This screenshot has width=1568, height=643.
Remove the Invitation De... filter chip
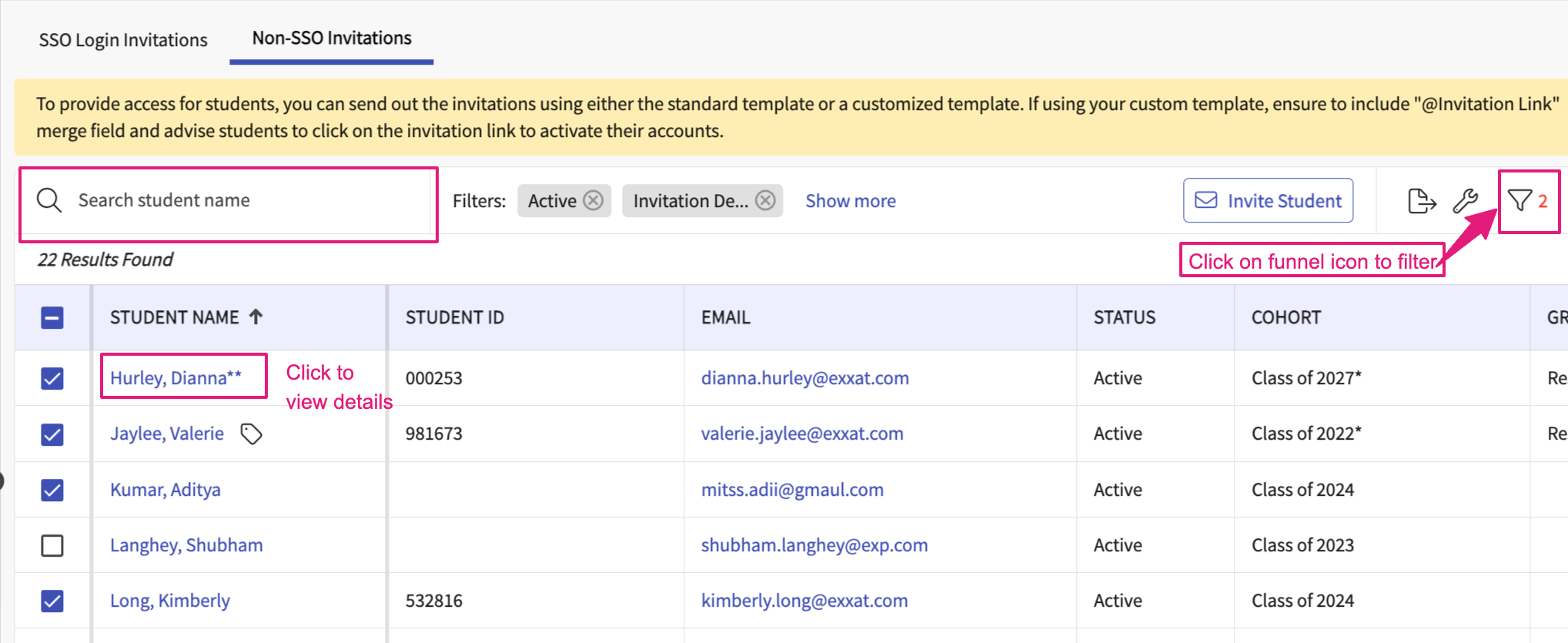(765, 201)
